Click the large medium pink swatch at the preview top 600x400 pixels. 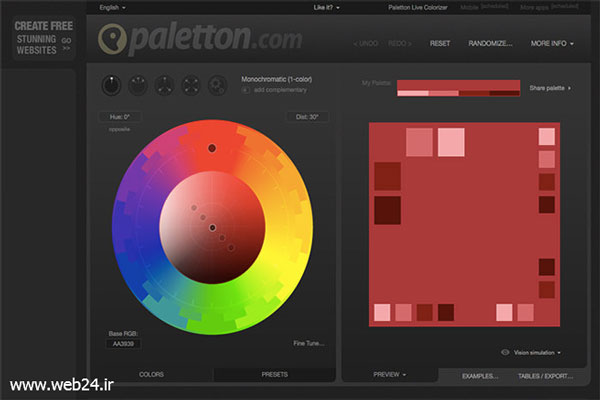tap(419, 142)
